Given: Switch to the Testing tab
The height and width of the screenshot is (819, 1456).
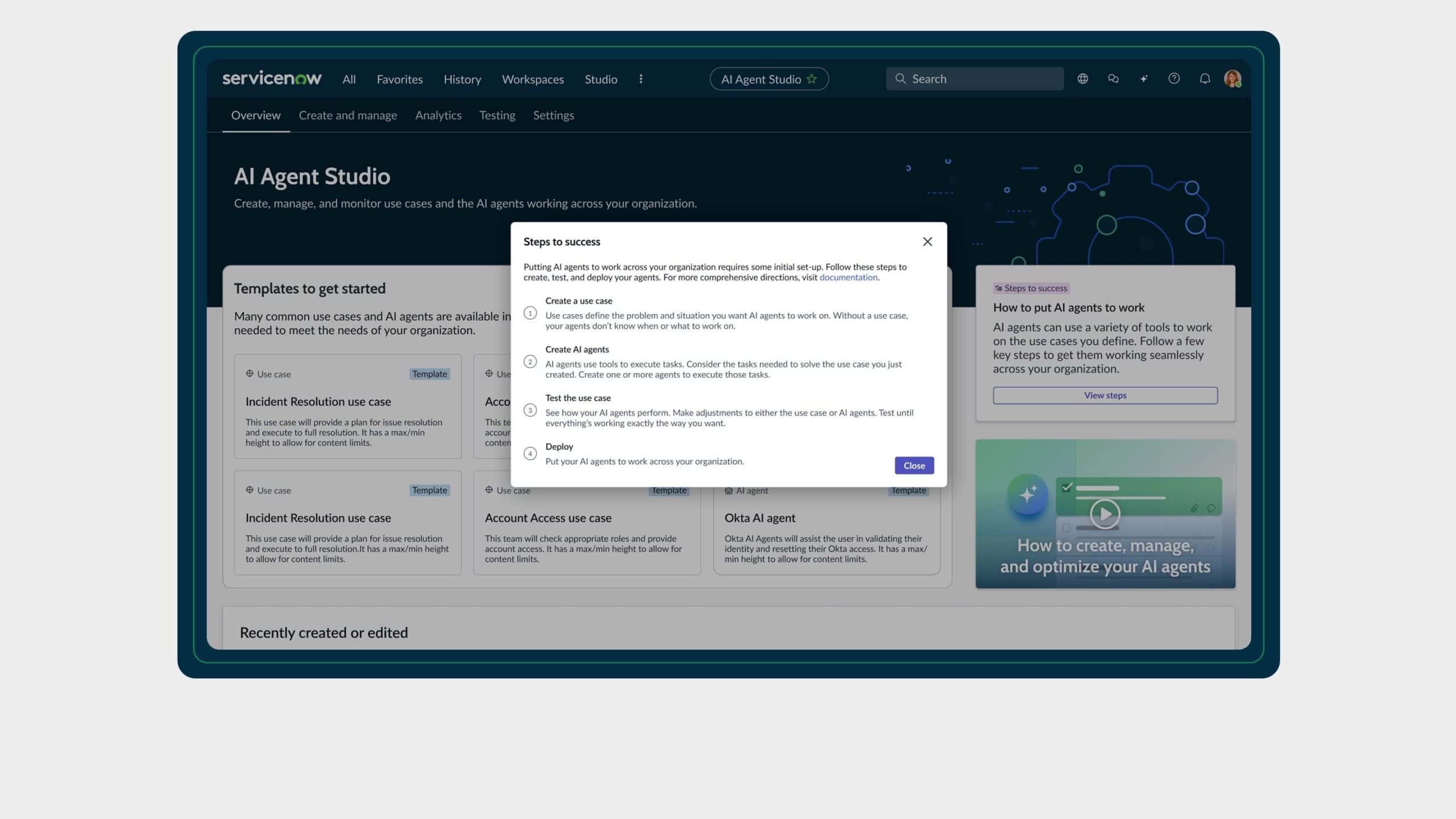Looking at the screenshot, I should point(497,115).
